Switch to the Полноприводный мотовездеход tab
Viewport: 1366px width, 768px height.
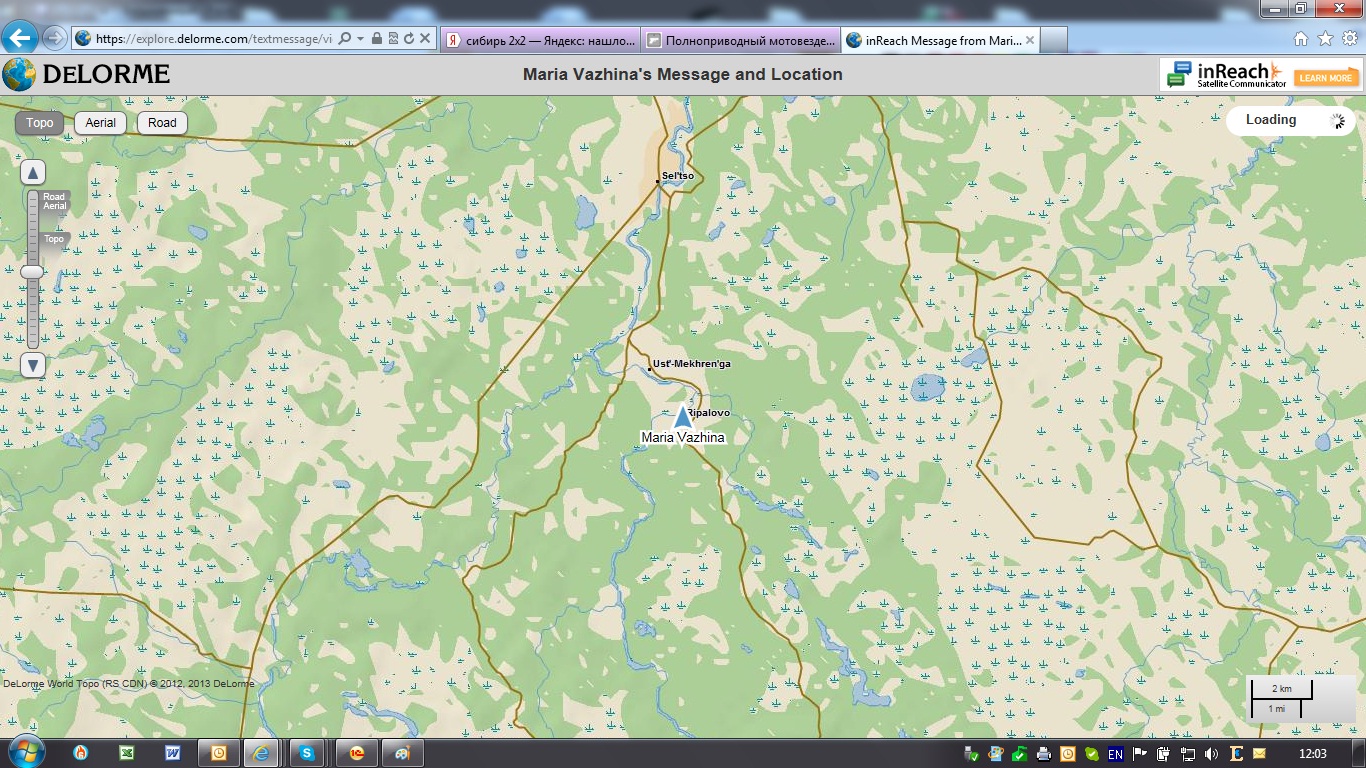pyautogui.click(x=740, y=40)
